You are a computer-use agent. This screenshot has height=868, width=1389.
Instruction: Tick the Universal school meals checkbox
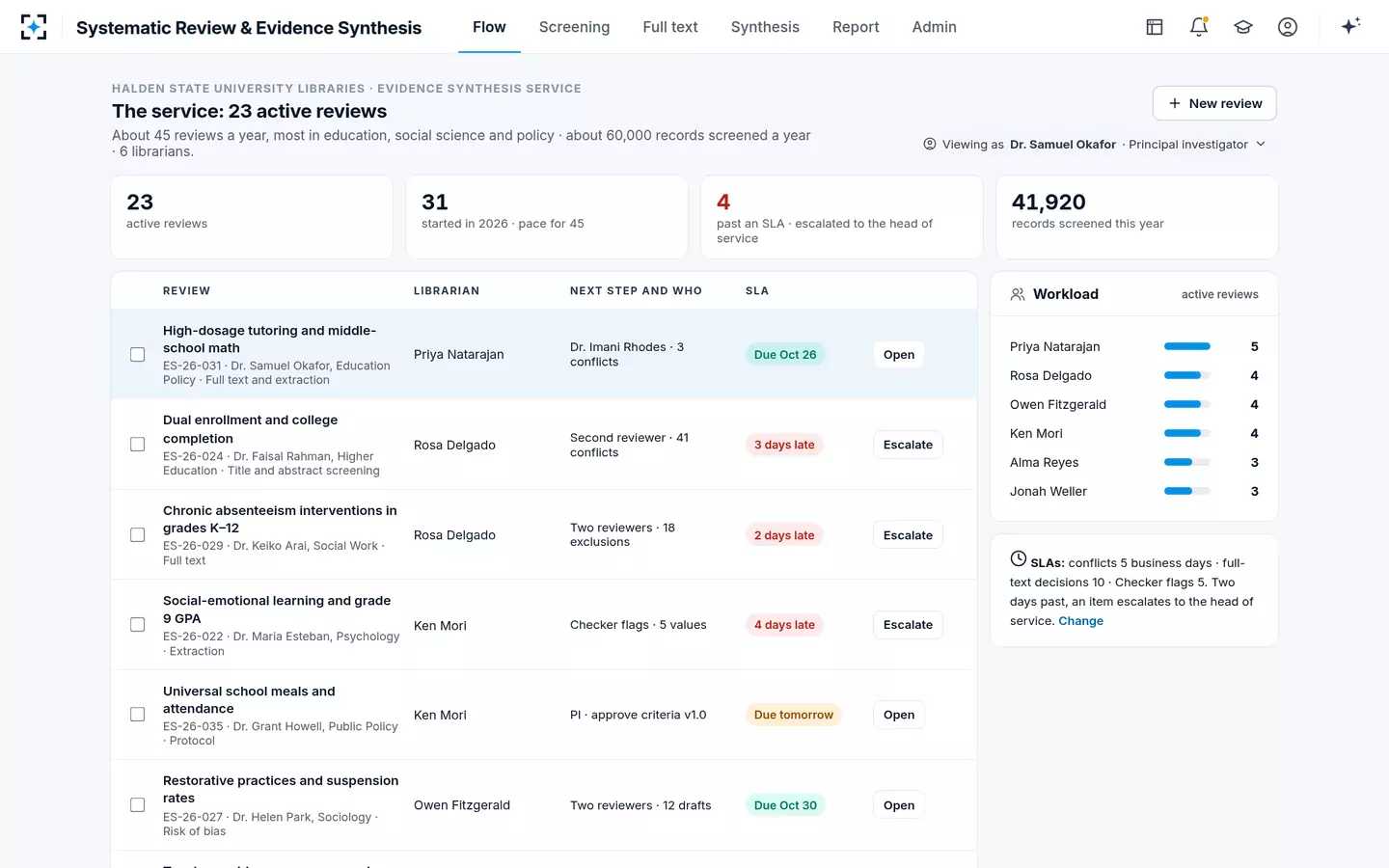coord(138,715)
